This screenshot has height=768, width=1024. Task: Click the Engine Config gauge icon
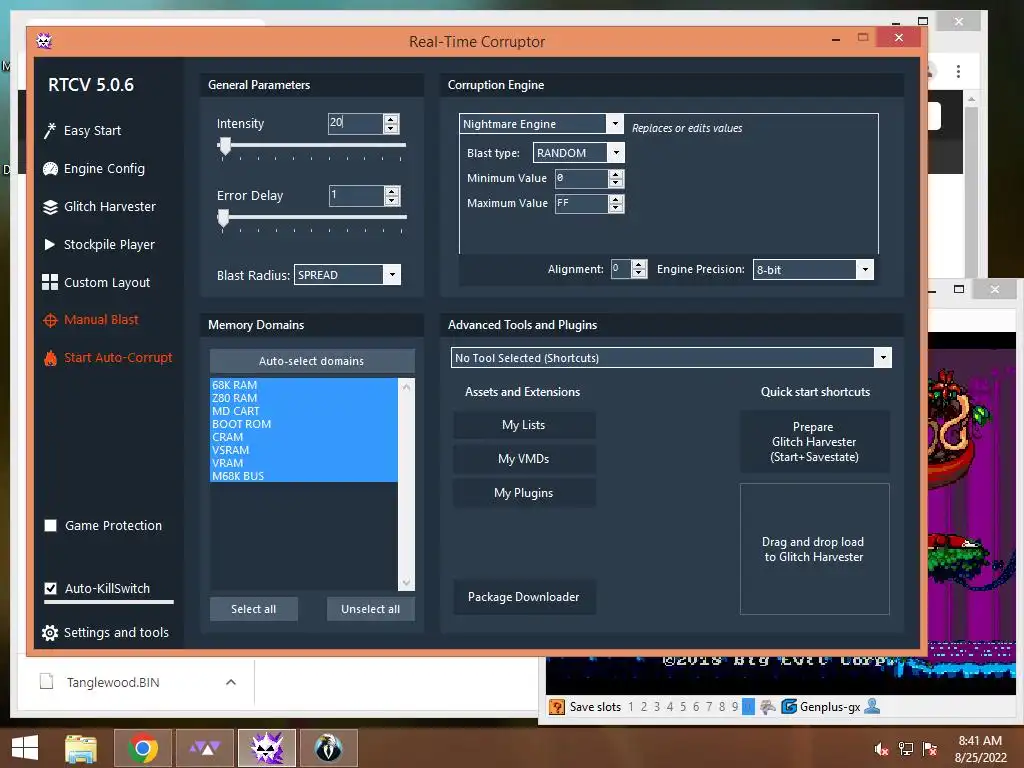click(50, 169)
